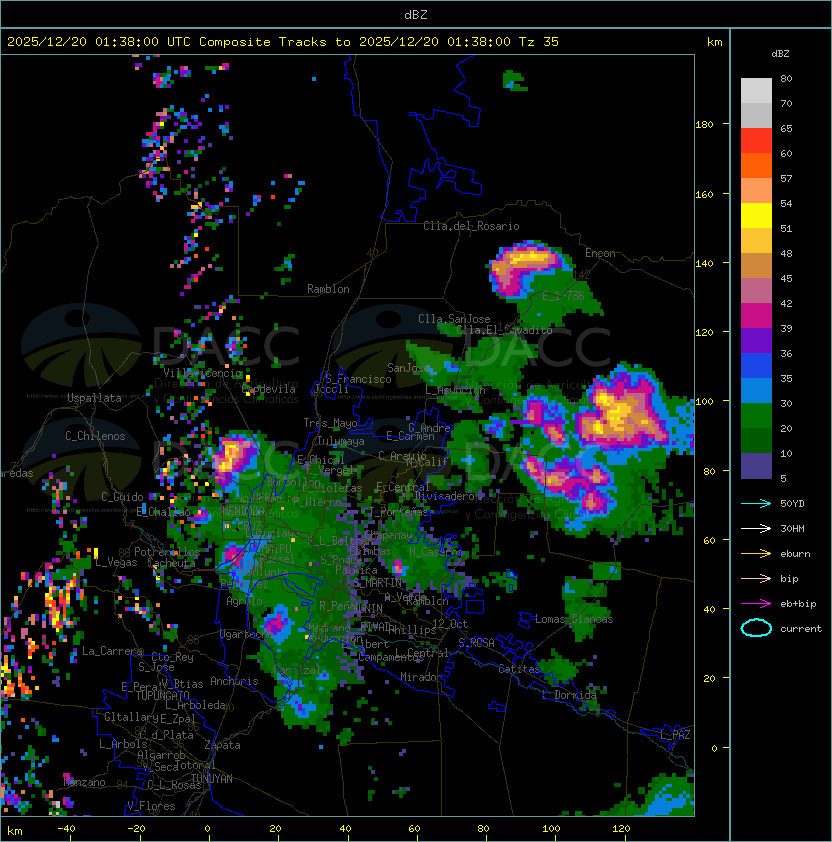The image size is (832, 842).
Task: Click the '180' km tick on vertical axis
Action: (x=704, y=125)
